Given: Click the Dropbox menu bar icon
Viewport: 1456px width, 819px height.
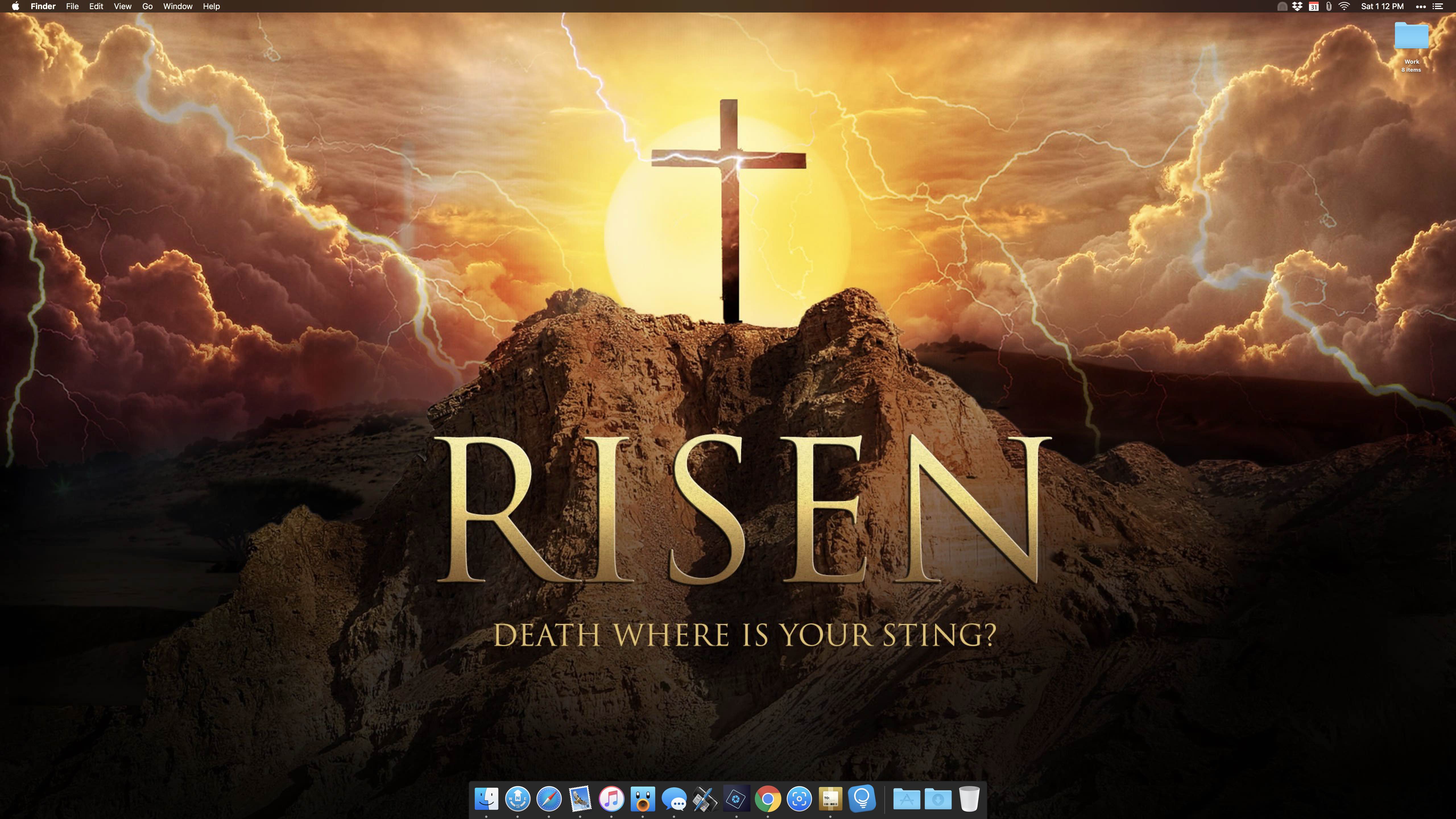Looking at the screenshot, I should [1298, 6].
